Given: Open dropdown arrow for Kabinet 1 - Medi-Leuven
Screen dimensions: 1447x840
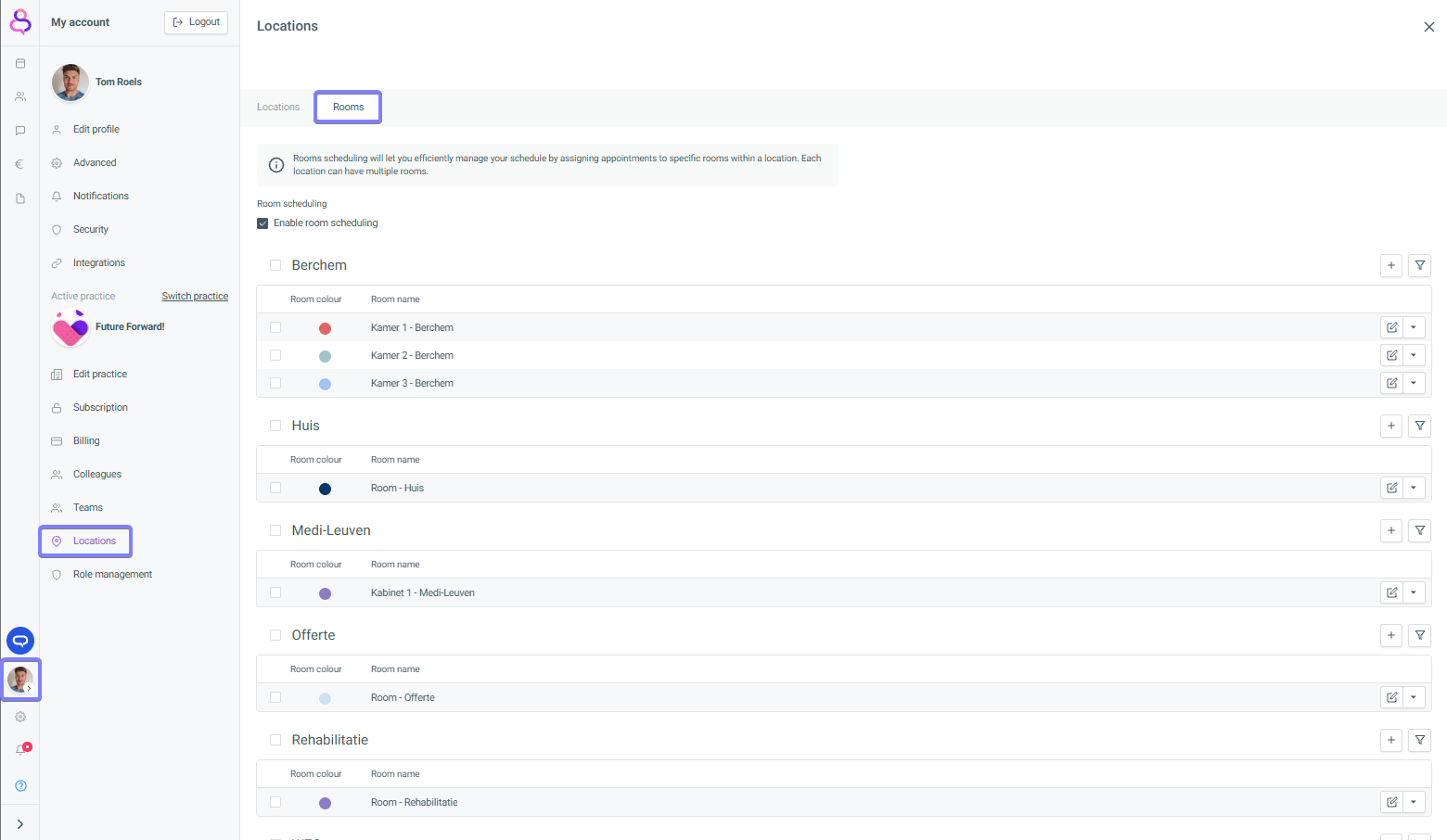Looking at the screenshot, I should pyautogui.click(x=1414, y=592).
